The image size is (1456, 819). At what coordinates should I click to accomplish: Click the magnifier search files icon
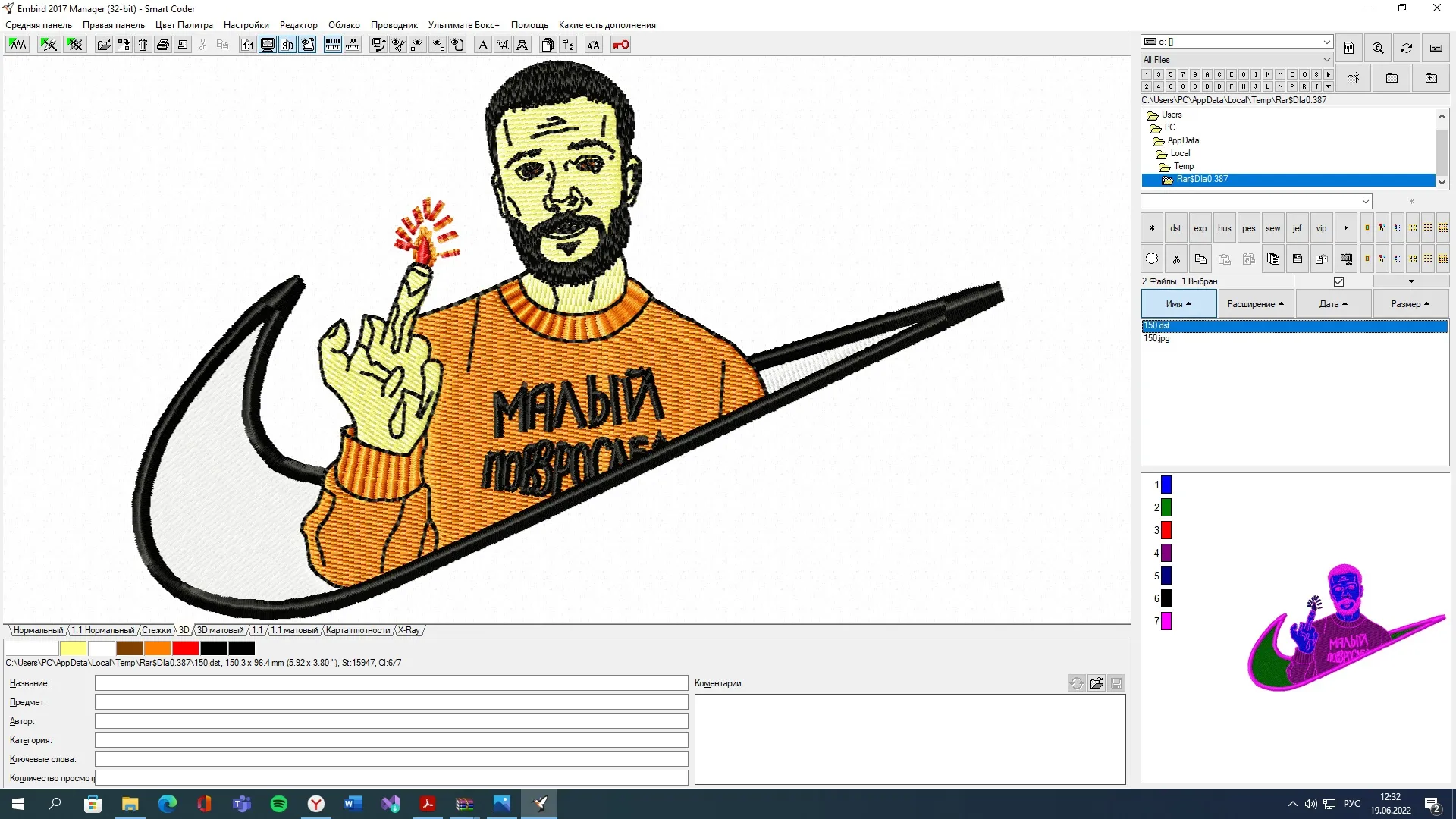(x=1378, y=48)
